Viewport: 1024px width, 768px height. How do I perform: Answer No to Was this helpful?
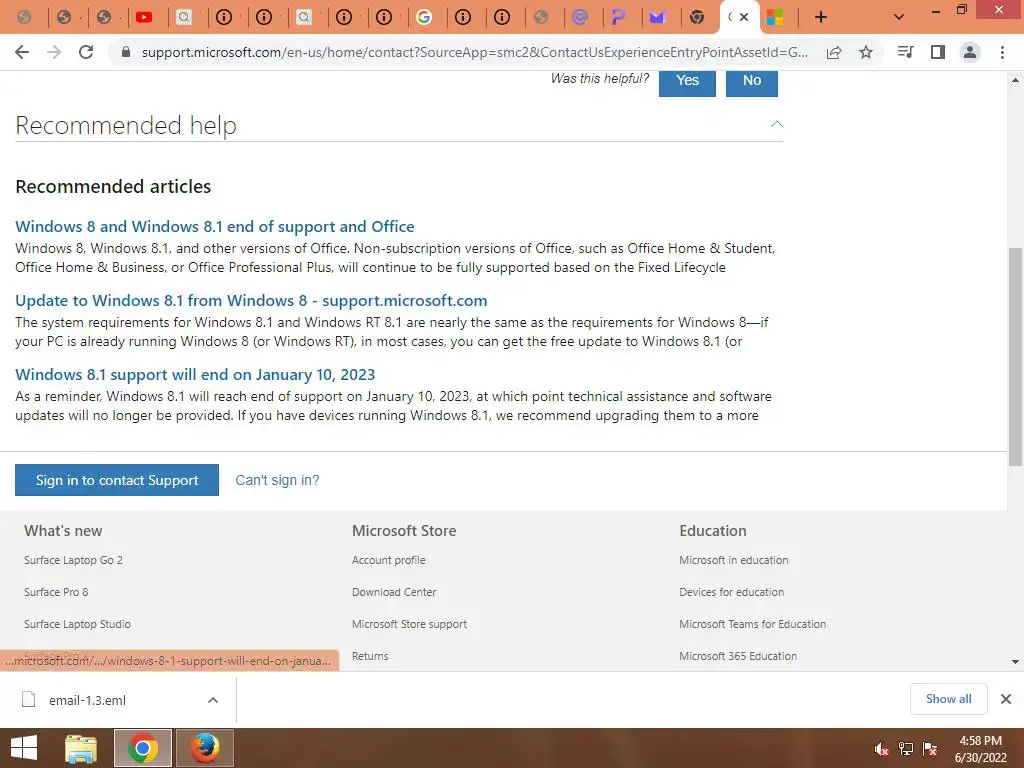tap(752, 82)
